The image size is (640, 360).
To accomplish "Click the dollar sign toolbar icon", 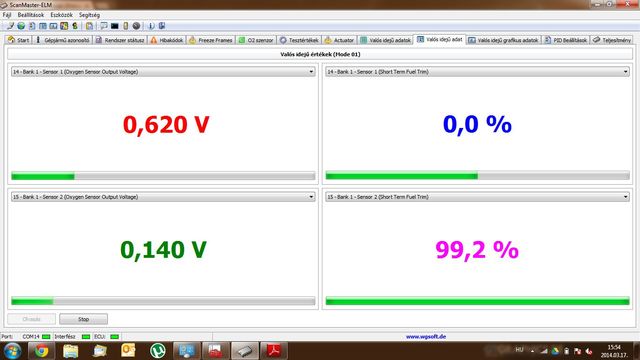I will click(75, 26).
